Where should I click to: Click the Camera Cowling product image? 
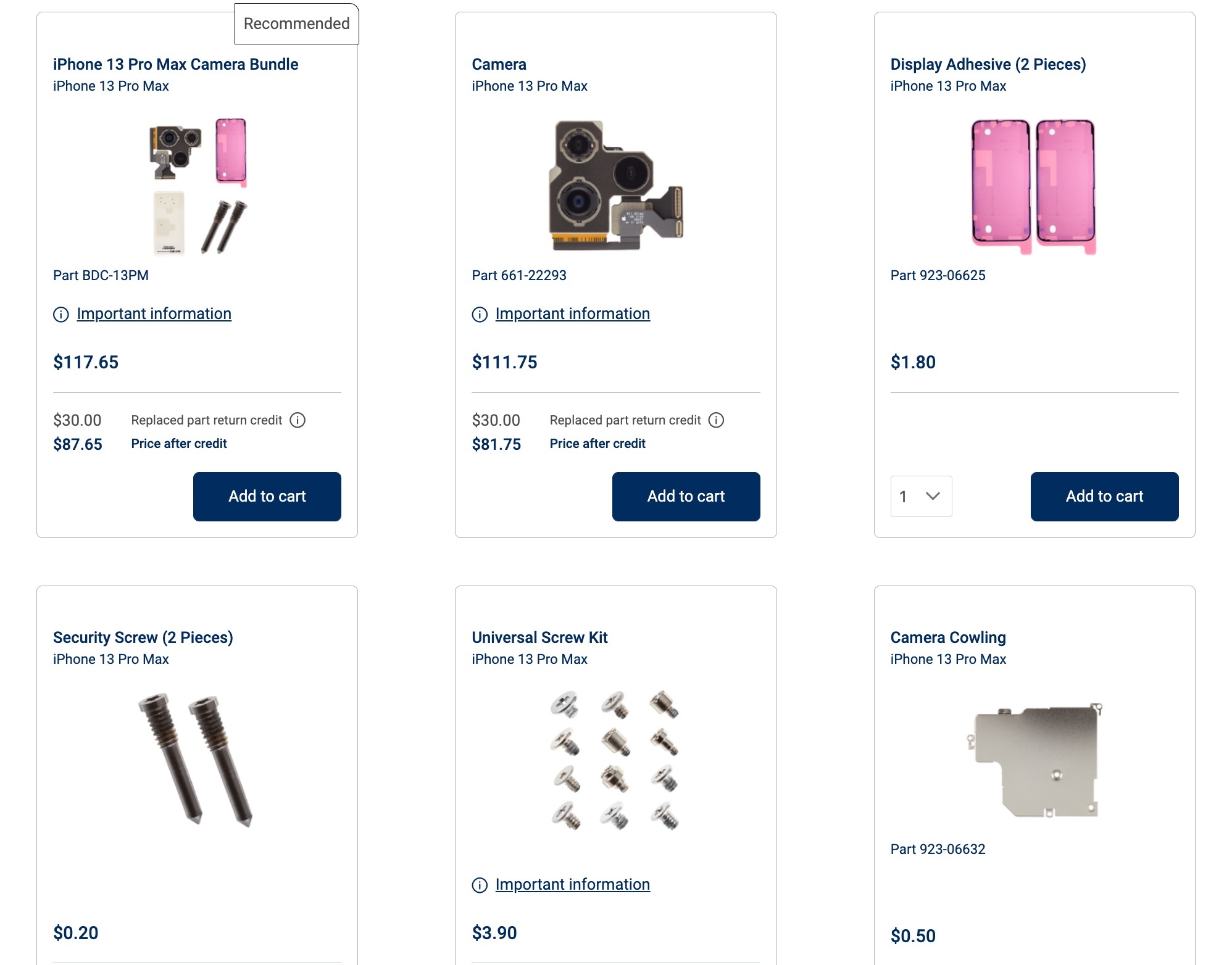pyautogui.click(x=1035, y=759)
